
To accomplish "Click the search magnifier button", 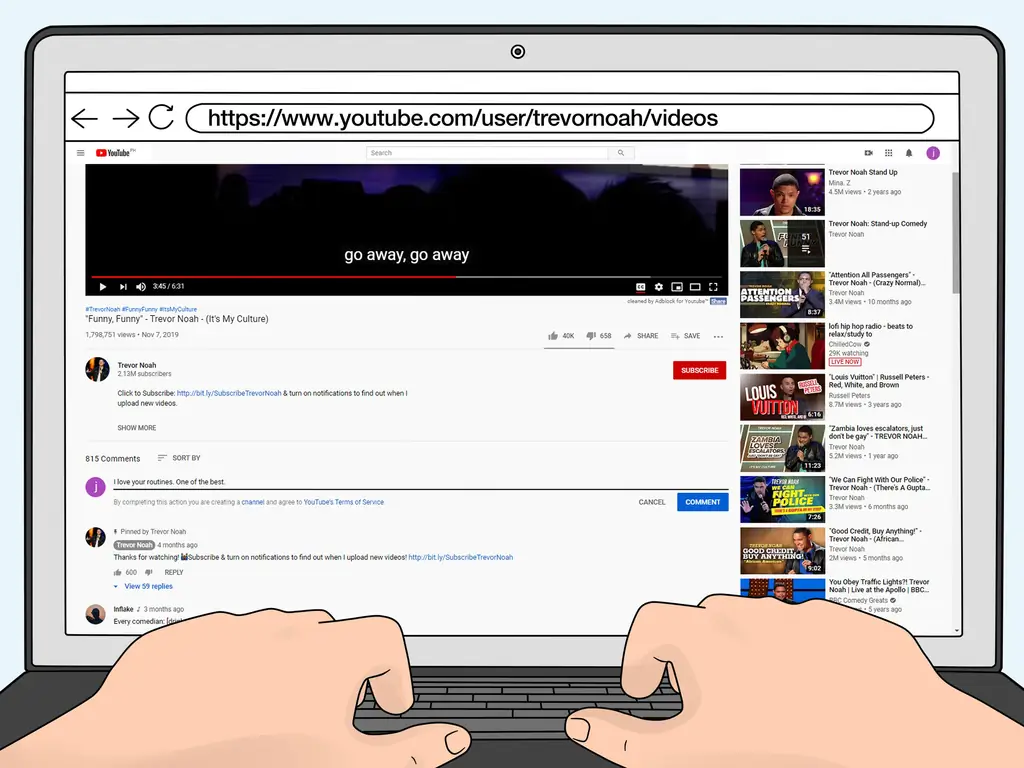I will (x=621, y=153).
